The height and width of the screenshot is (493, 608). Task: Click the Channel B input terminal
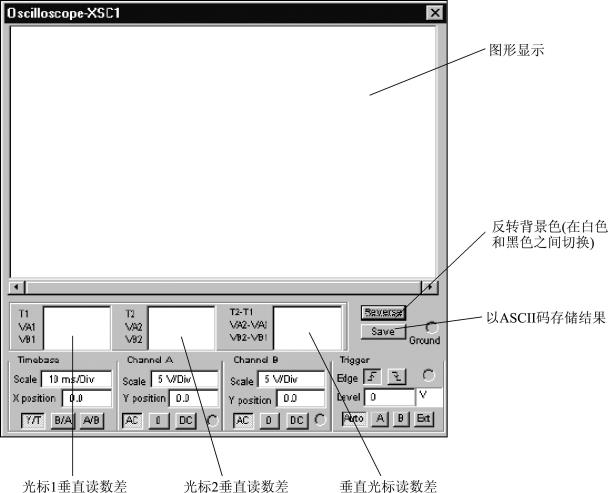(320, 419)
